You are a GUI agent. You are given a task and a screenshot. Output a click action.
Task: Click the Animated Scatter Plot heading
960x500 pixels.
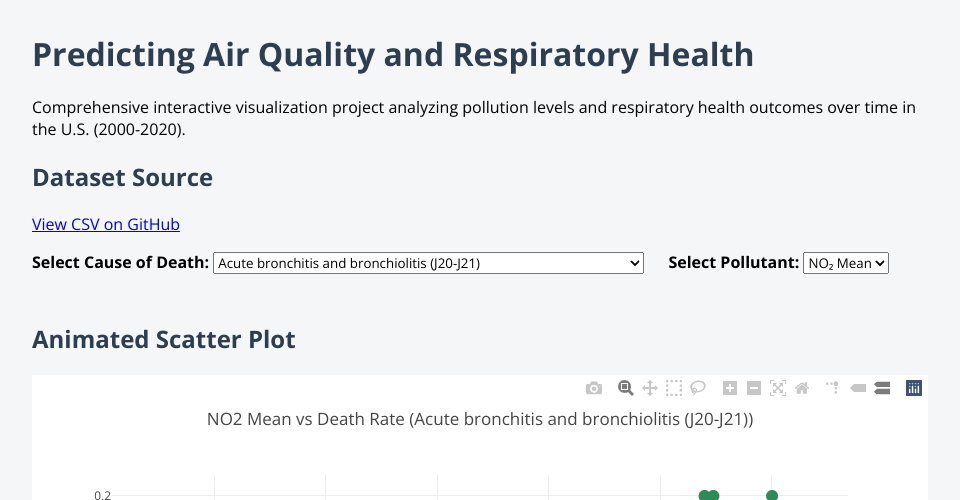pyautogui.click(x=164, y=340)
